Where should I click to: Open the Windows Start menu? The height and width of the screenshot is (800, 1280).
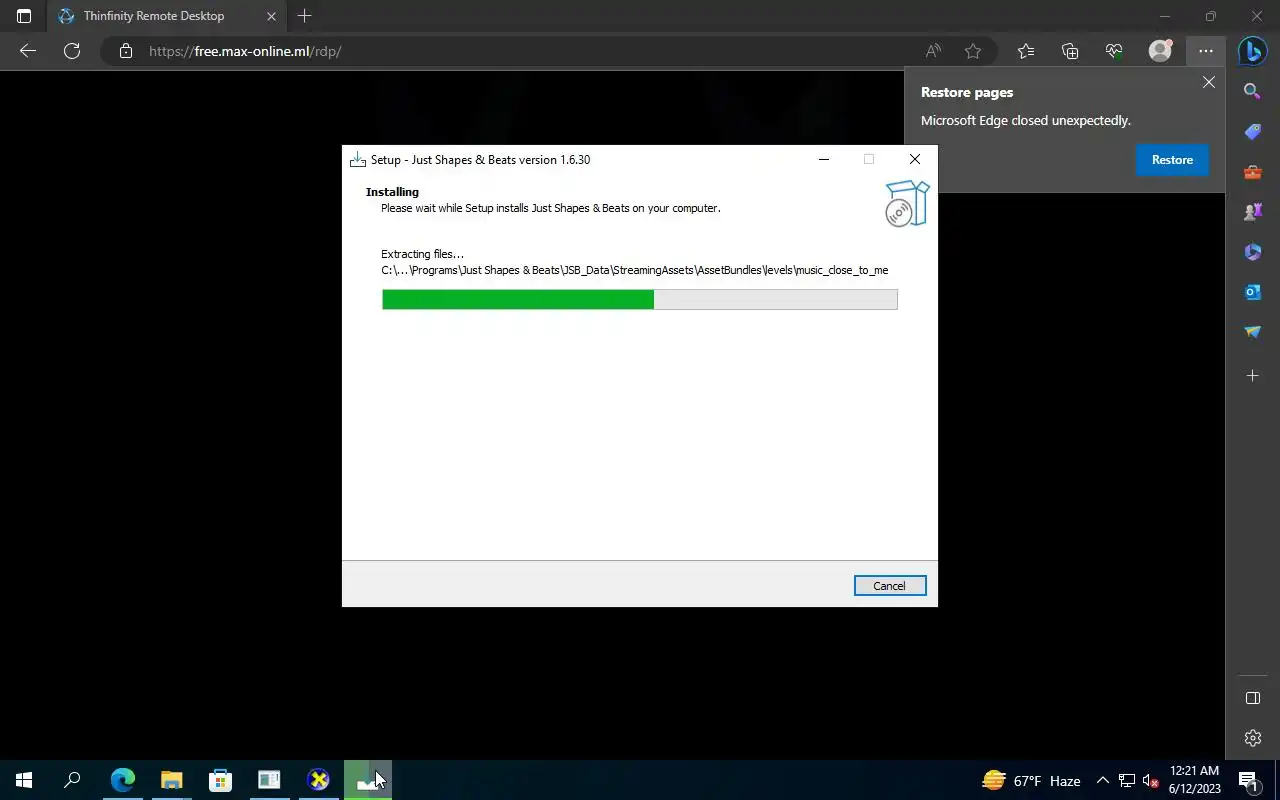point(24,781)
